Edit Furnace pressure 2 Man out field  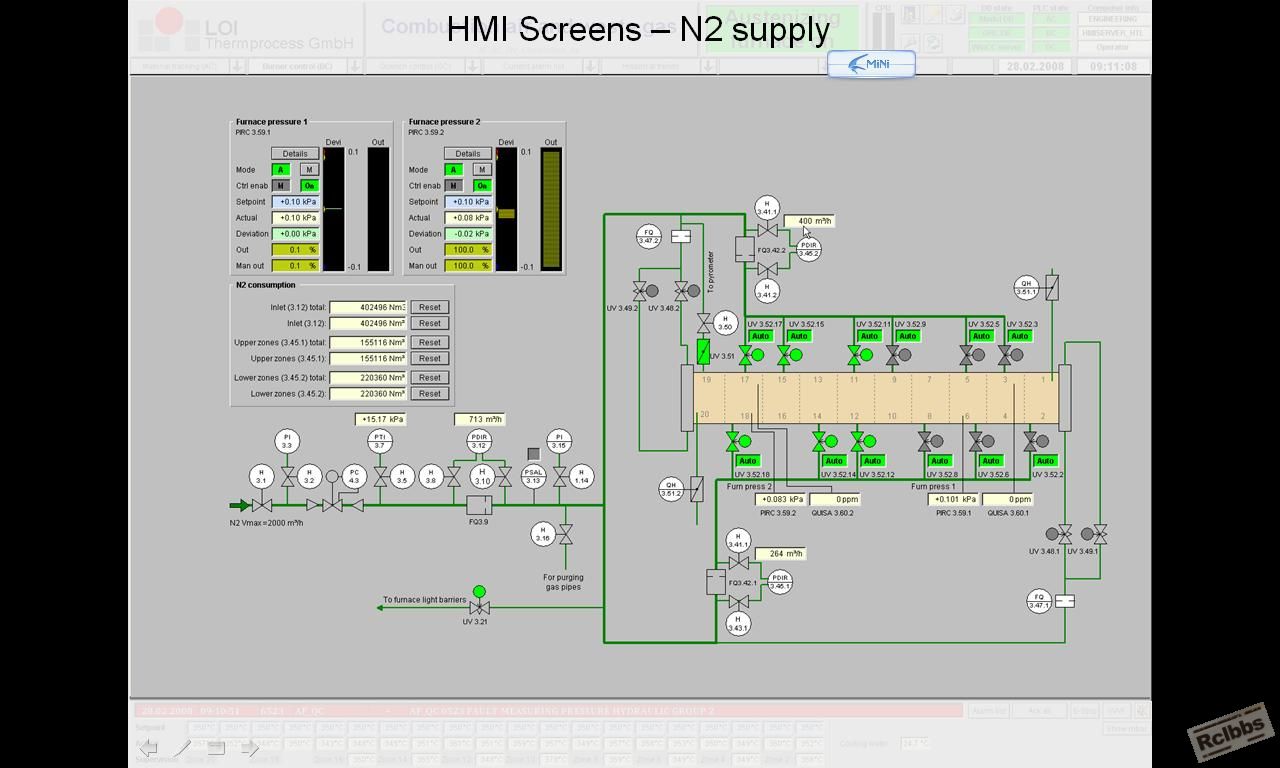469,266
